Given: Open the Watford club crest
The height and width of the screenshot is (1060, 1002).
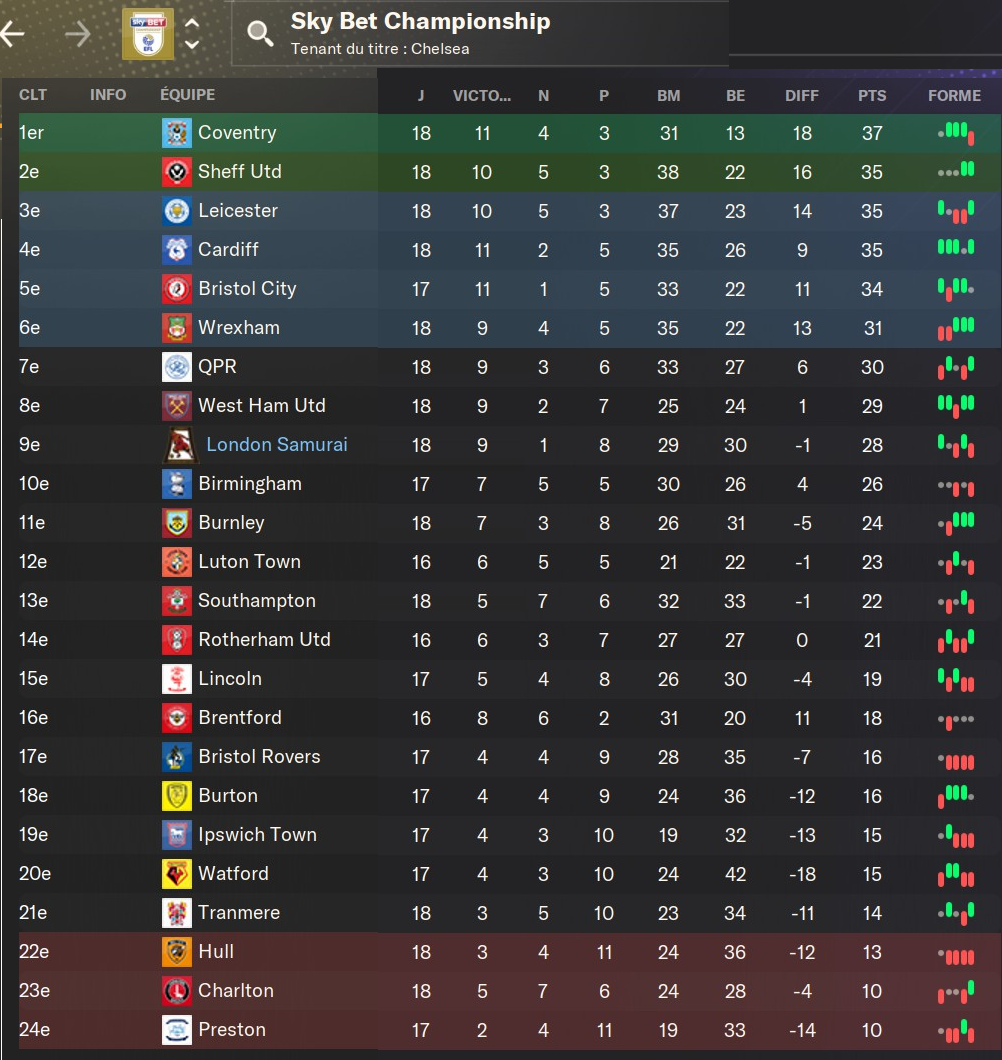Looking at the screenshot, I should tap(177, 874).
